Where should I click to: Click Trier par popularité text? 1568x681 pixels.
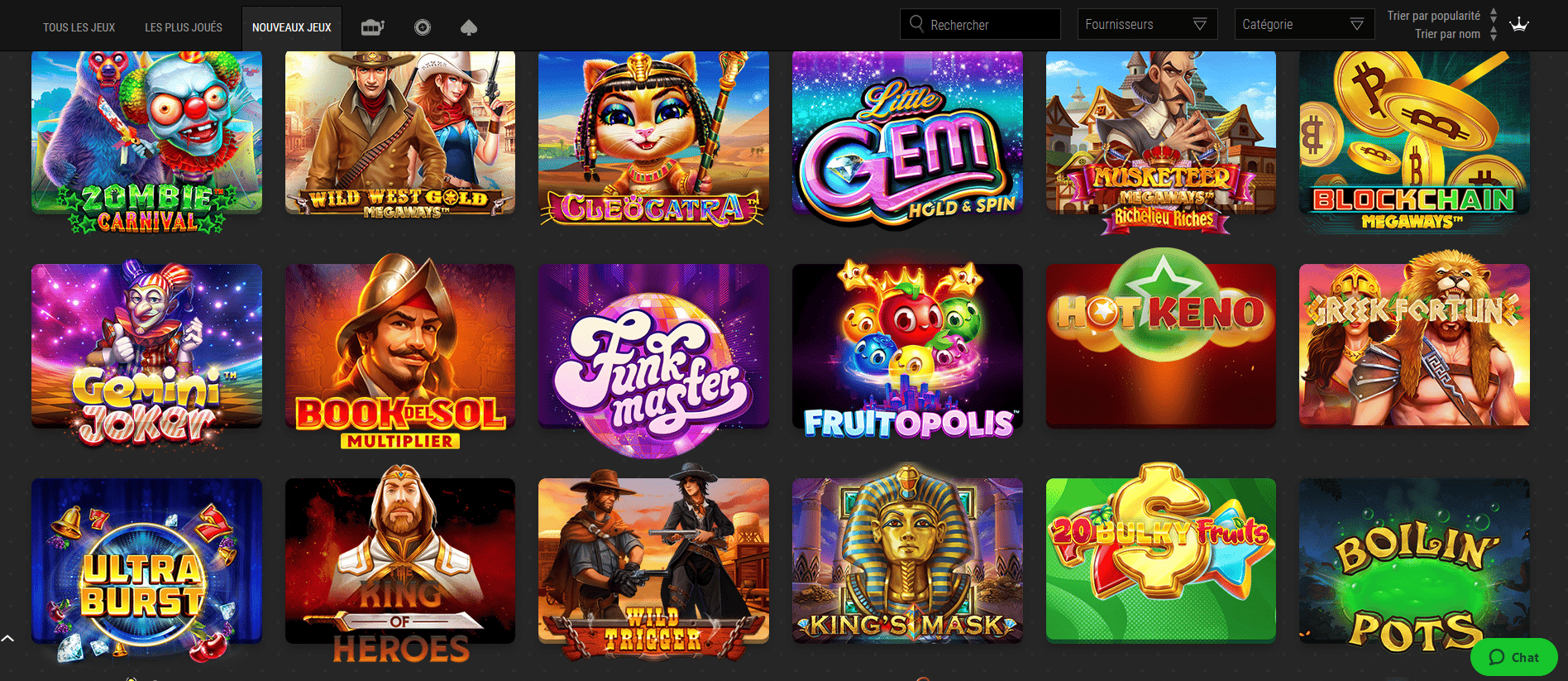[1434, 16]
